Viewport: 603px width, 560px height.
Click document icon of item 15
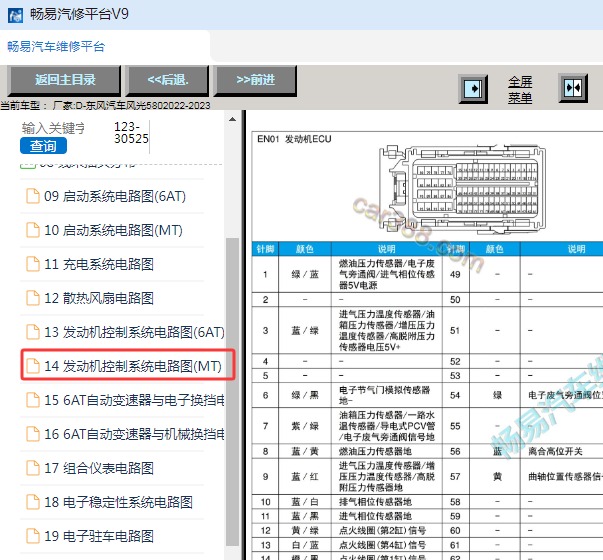coord(33,400)
